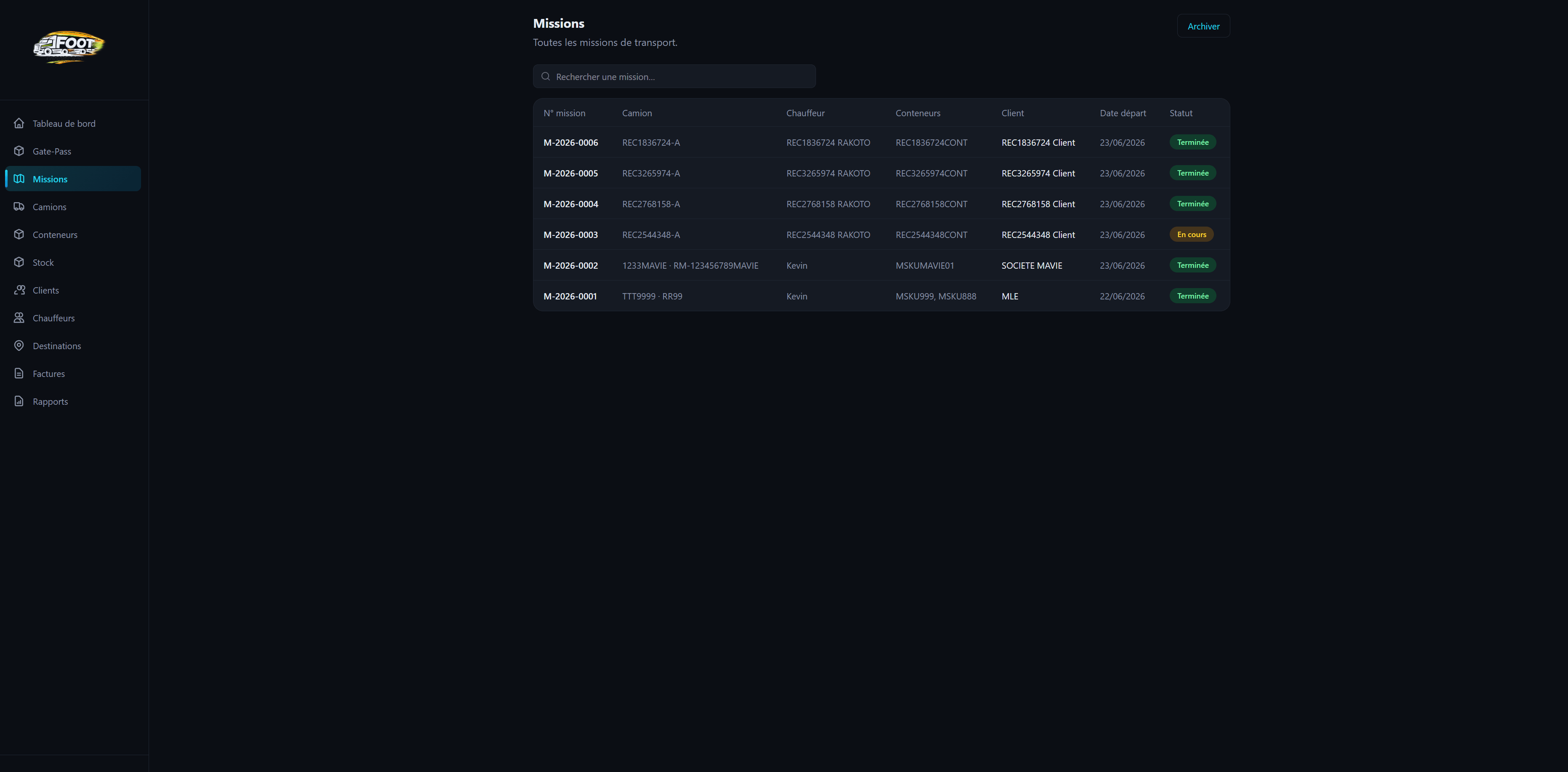Click the Factures document icon

[19, 373]
